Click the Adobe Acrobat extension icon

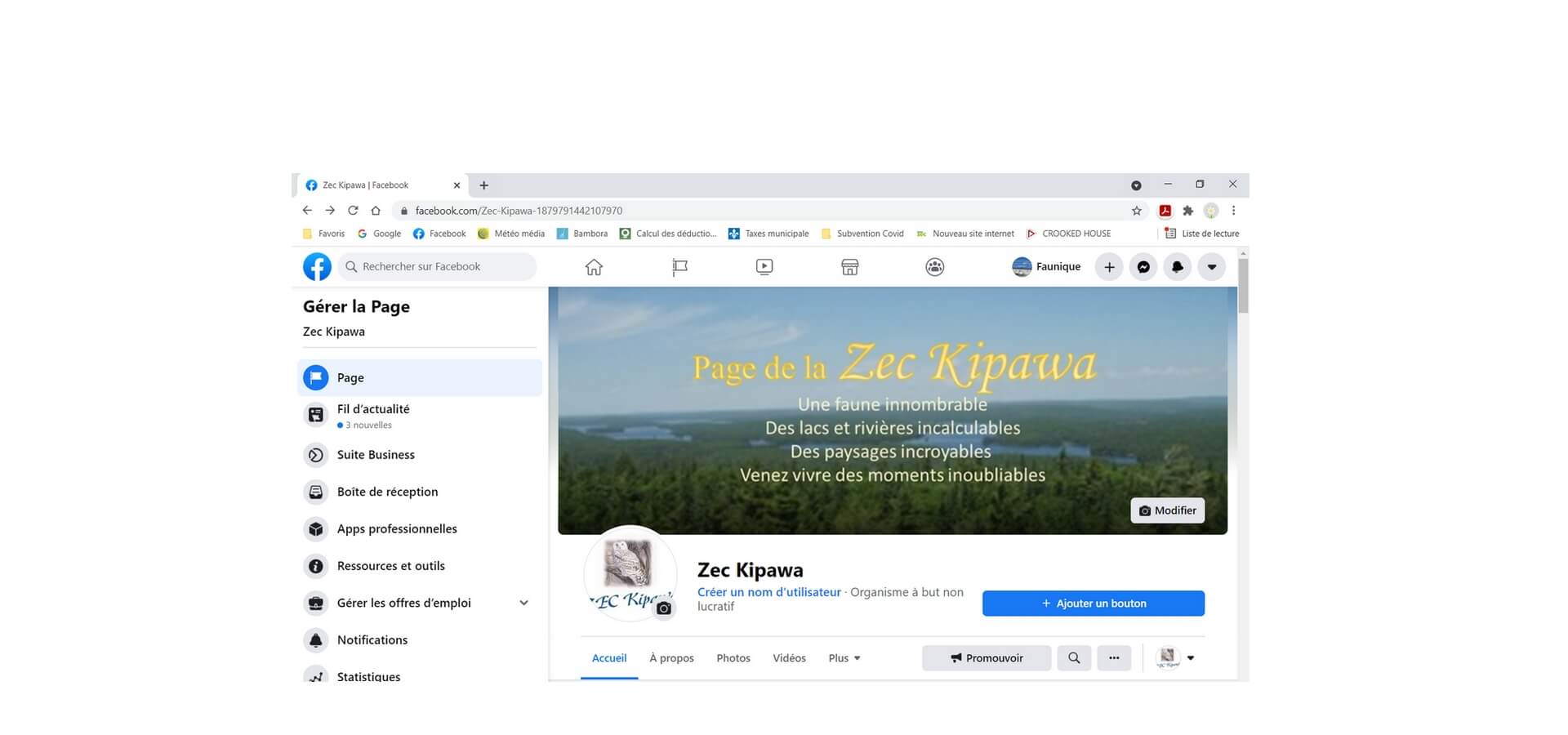[x=1165, y=211]
